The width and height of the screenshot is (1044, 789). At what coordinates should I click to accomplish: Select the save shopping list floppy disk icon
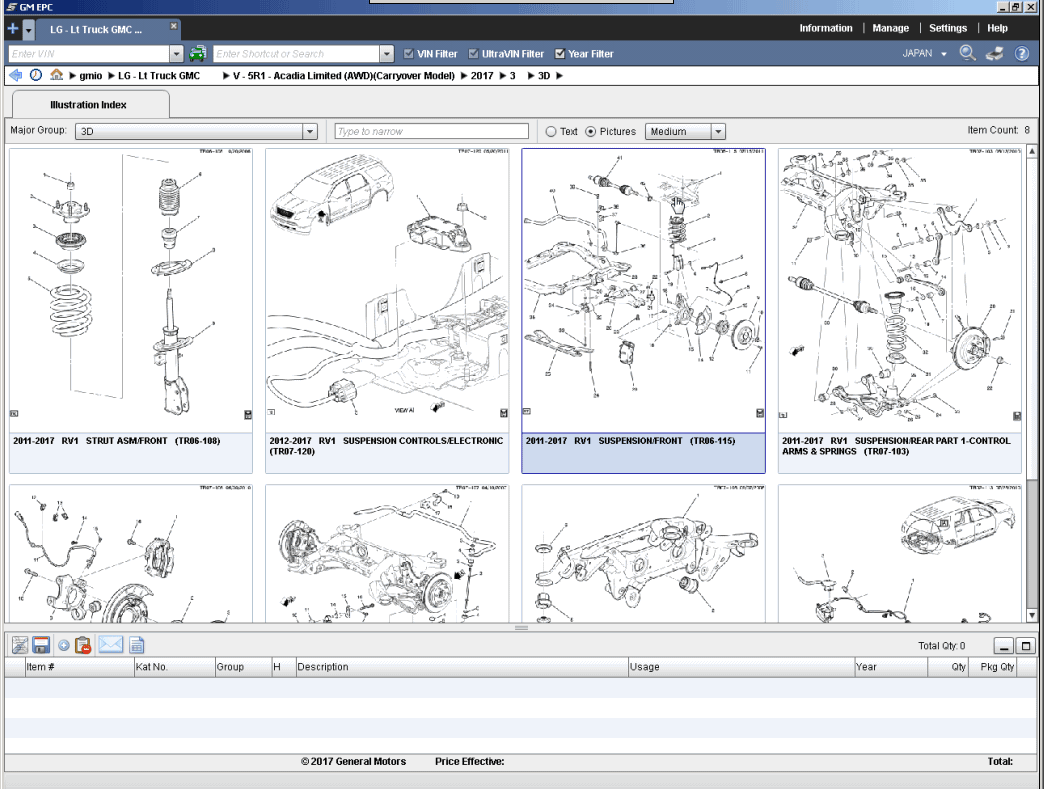pos(41,644)
